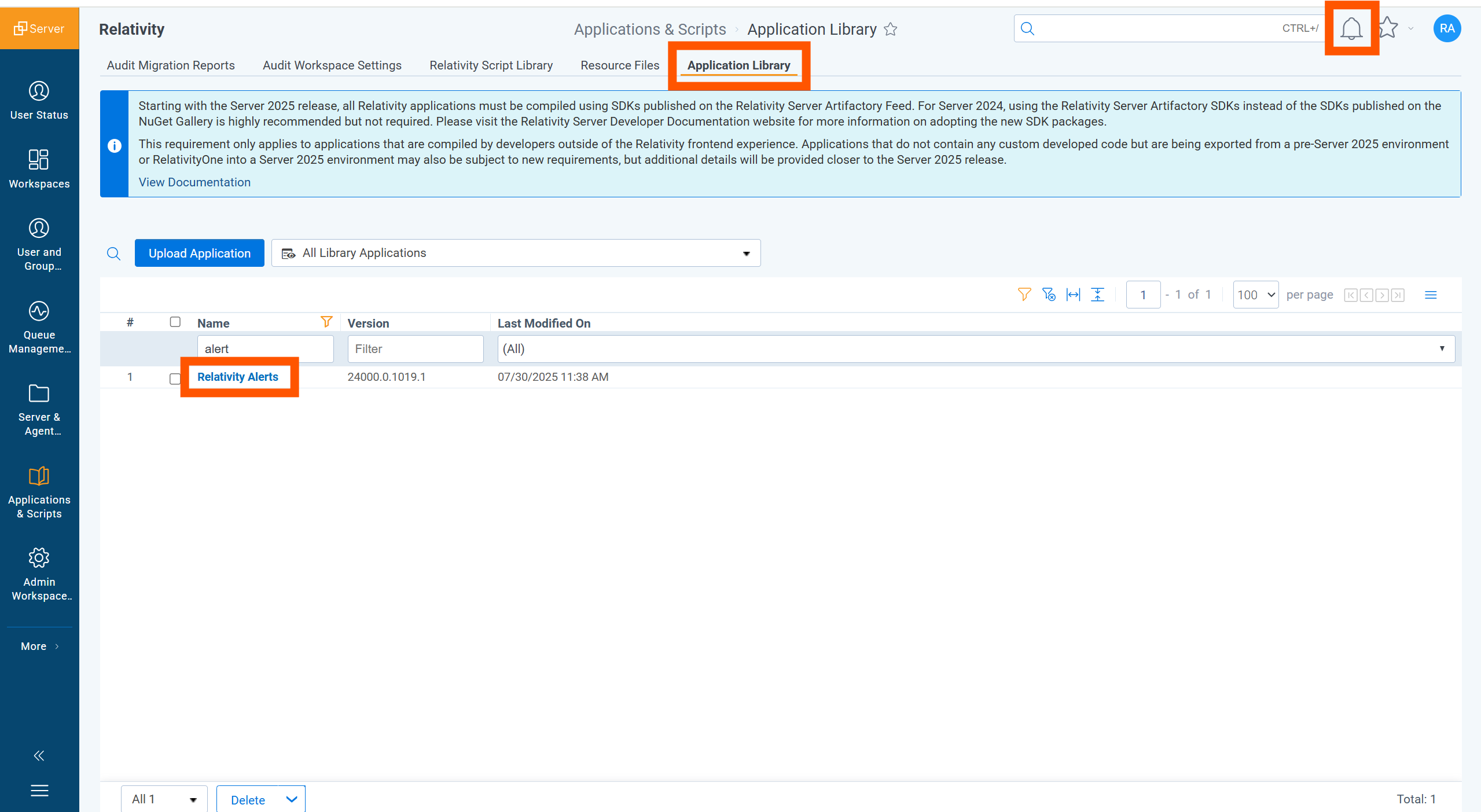Switch to the Resource Files tab
Image resolution: width=1481 pixels, height=812 pixels.
click(x=619, y=65)
